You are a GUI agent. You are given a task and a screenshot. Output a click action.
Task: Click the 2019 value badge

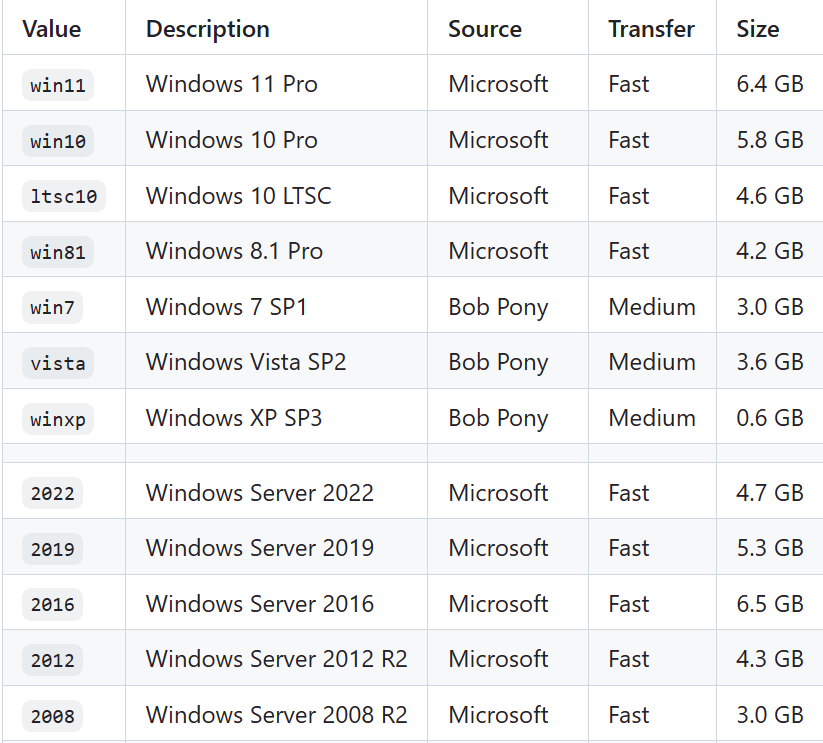point(52,549)
